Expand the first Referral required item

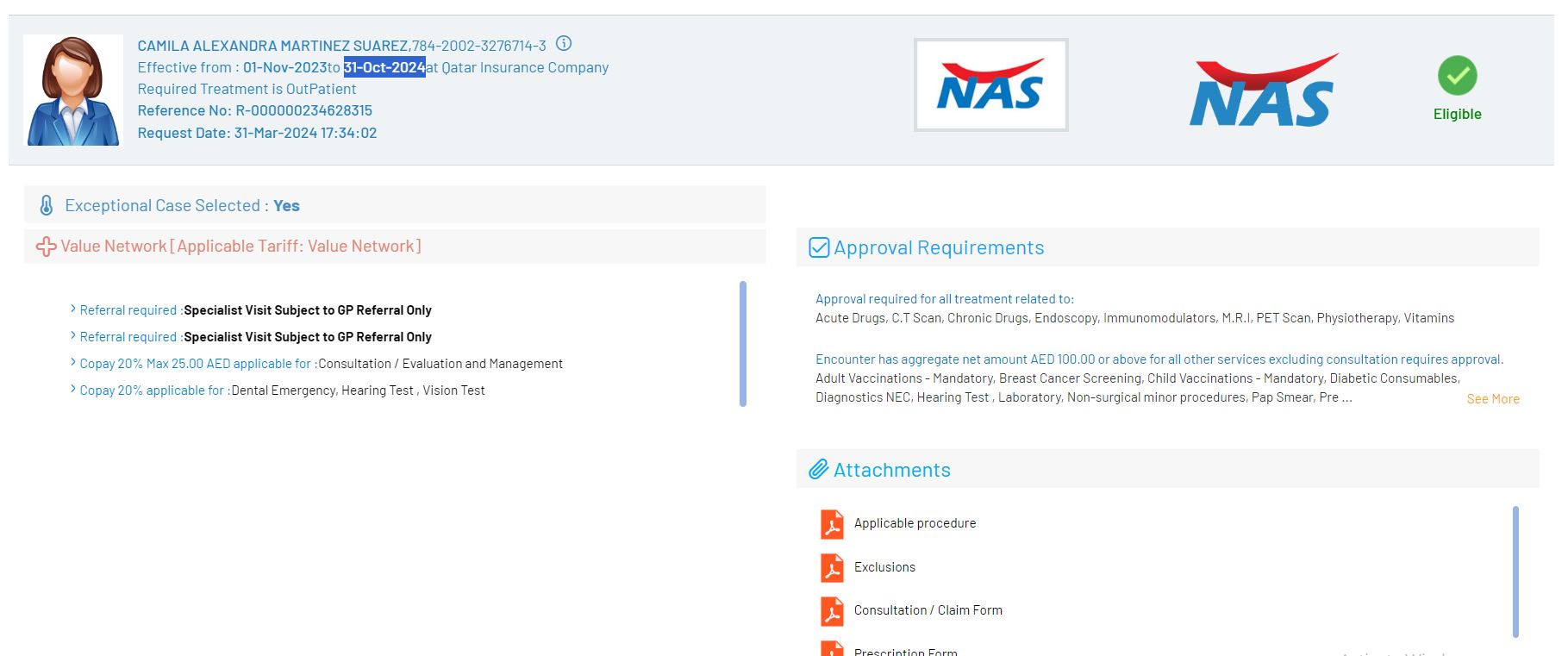tap(73, 309)
